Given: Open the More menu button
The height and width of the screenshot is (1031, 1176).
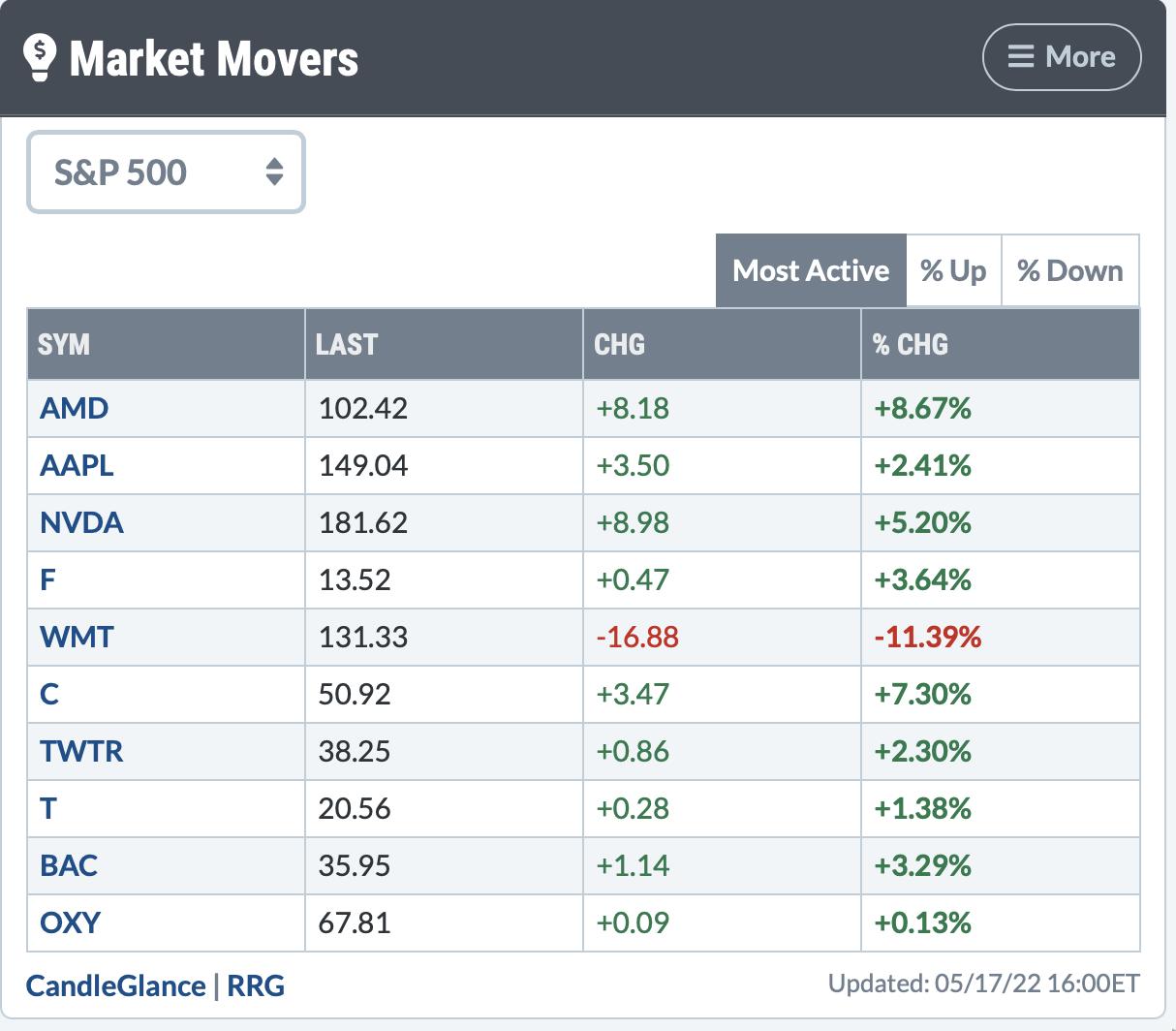Looking at the screenshot, I should click(x=1062, y=57).
